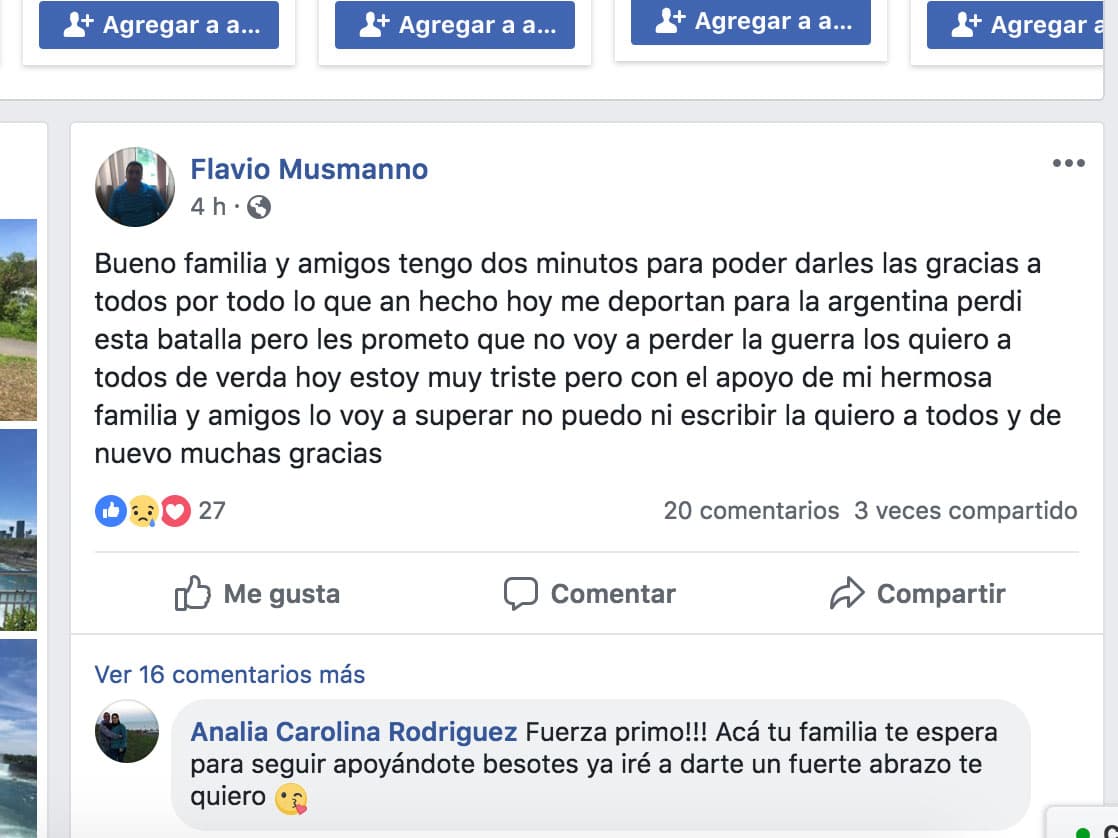Click Analia Carolina Rodriguez's avatar thumbnail
This screenshot has width=1118, height=838.
tap(127, 731)
